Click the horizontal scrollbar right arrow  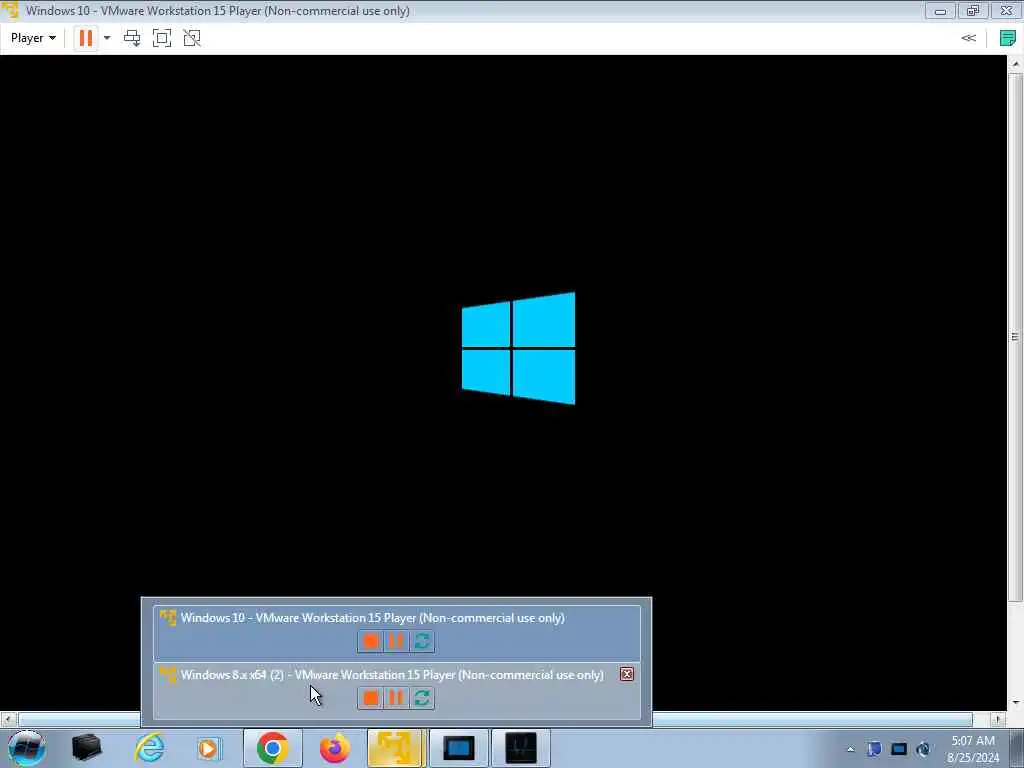click(997, 719)
